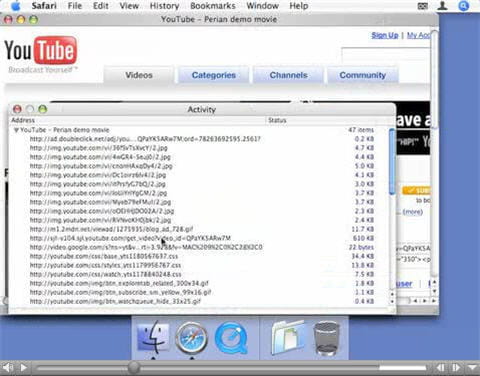Open the Safari menu
This screenshot has height=376, width=480.
pos(44,6)
